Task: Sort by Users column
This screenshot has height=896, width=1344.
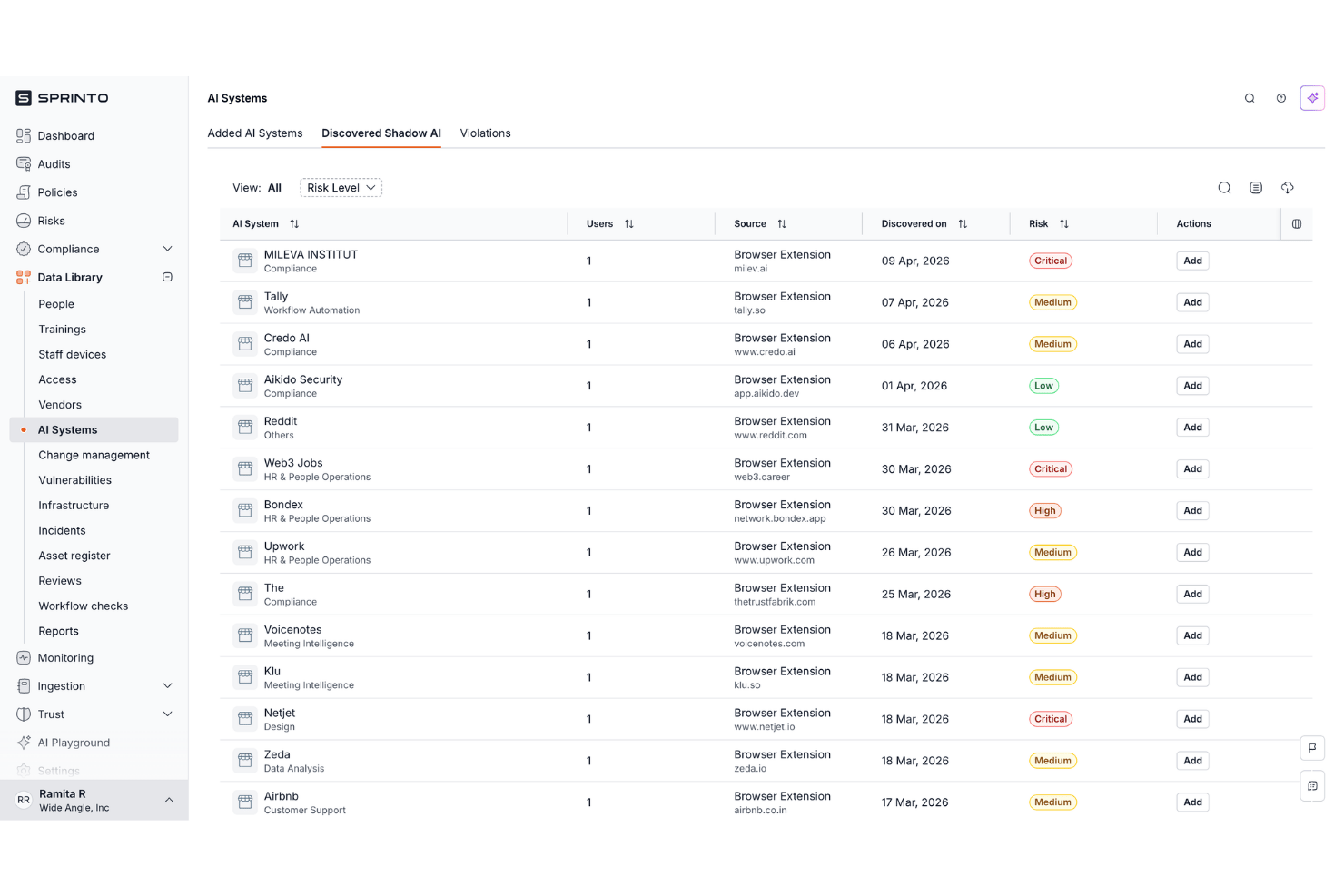Action: tap(629, 224)
